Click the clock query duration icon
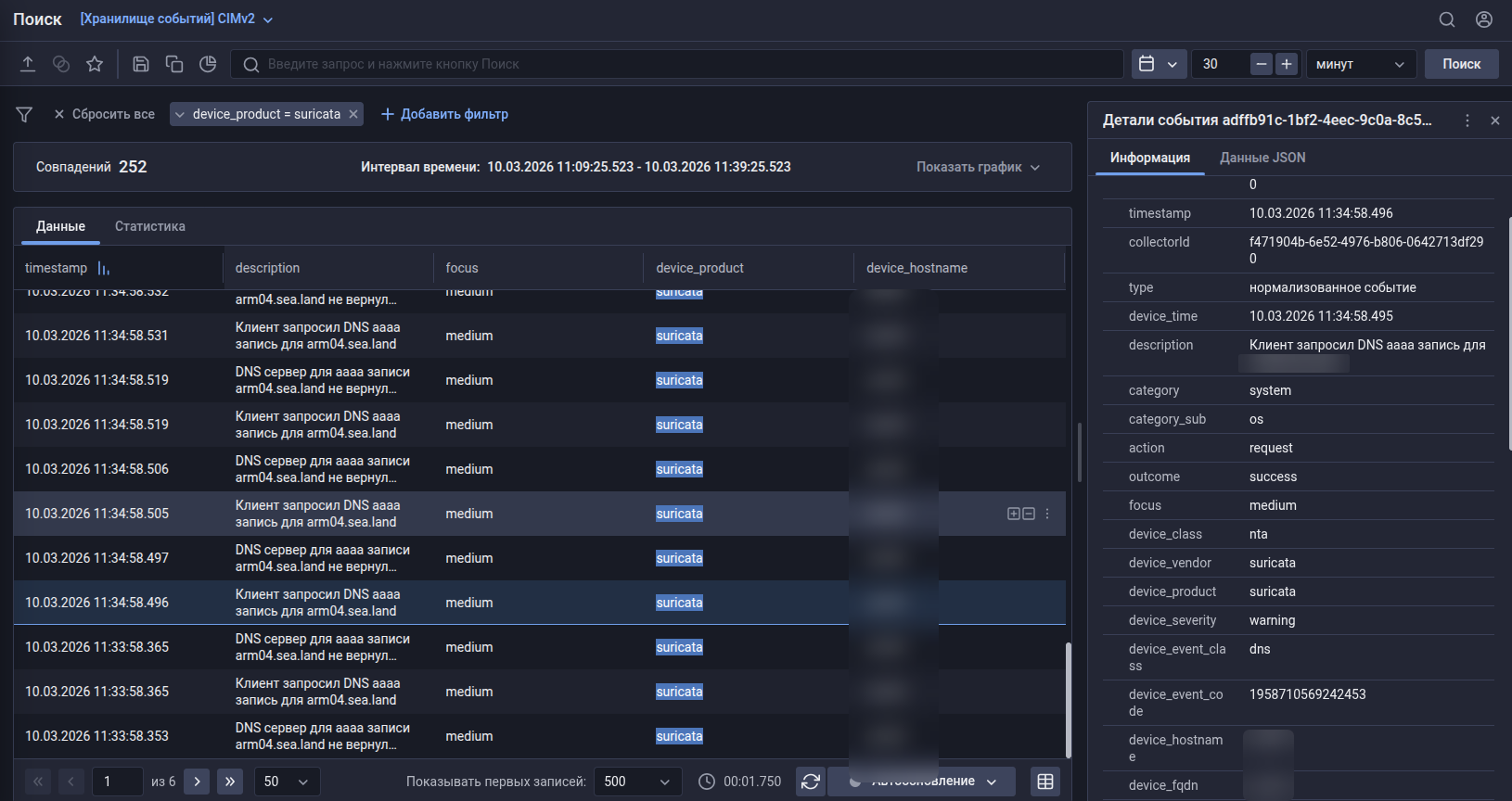 [707, 782]
